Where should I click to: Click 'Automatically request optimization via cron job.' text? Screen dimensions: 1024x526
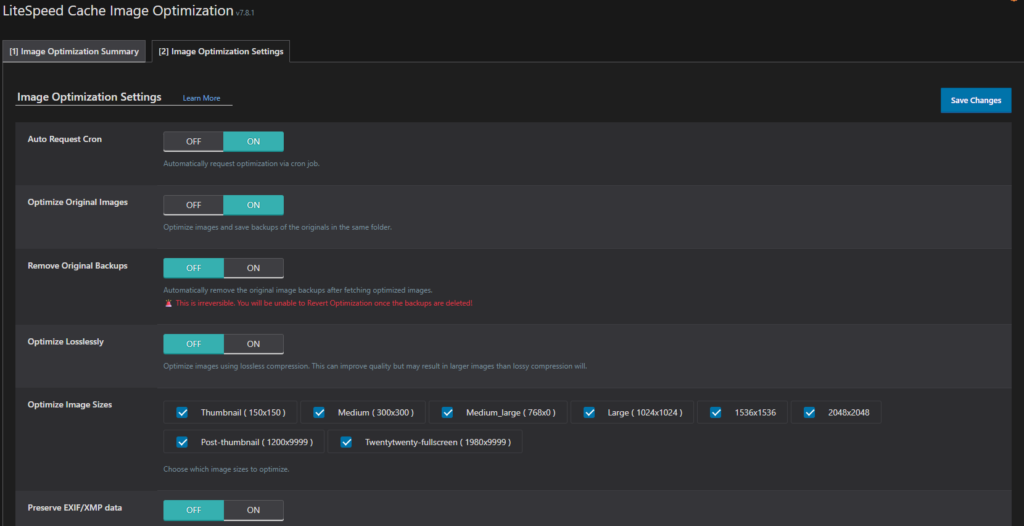pos(241,163)
